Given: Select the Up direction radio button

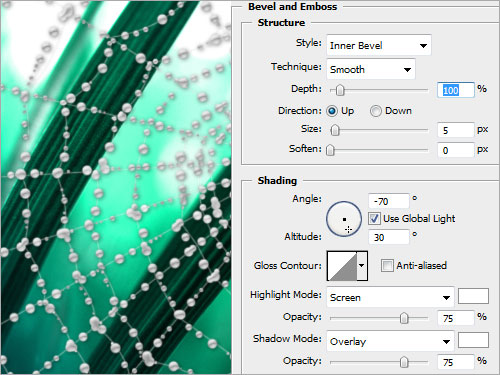Looking at the screenshot, I should [332, 111].
